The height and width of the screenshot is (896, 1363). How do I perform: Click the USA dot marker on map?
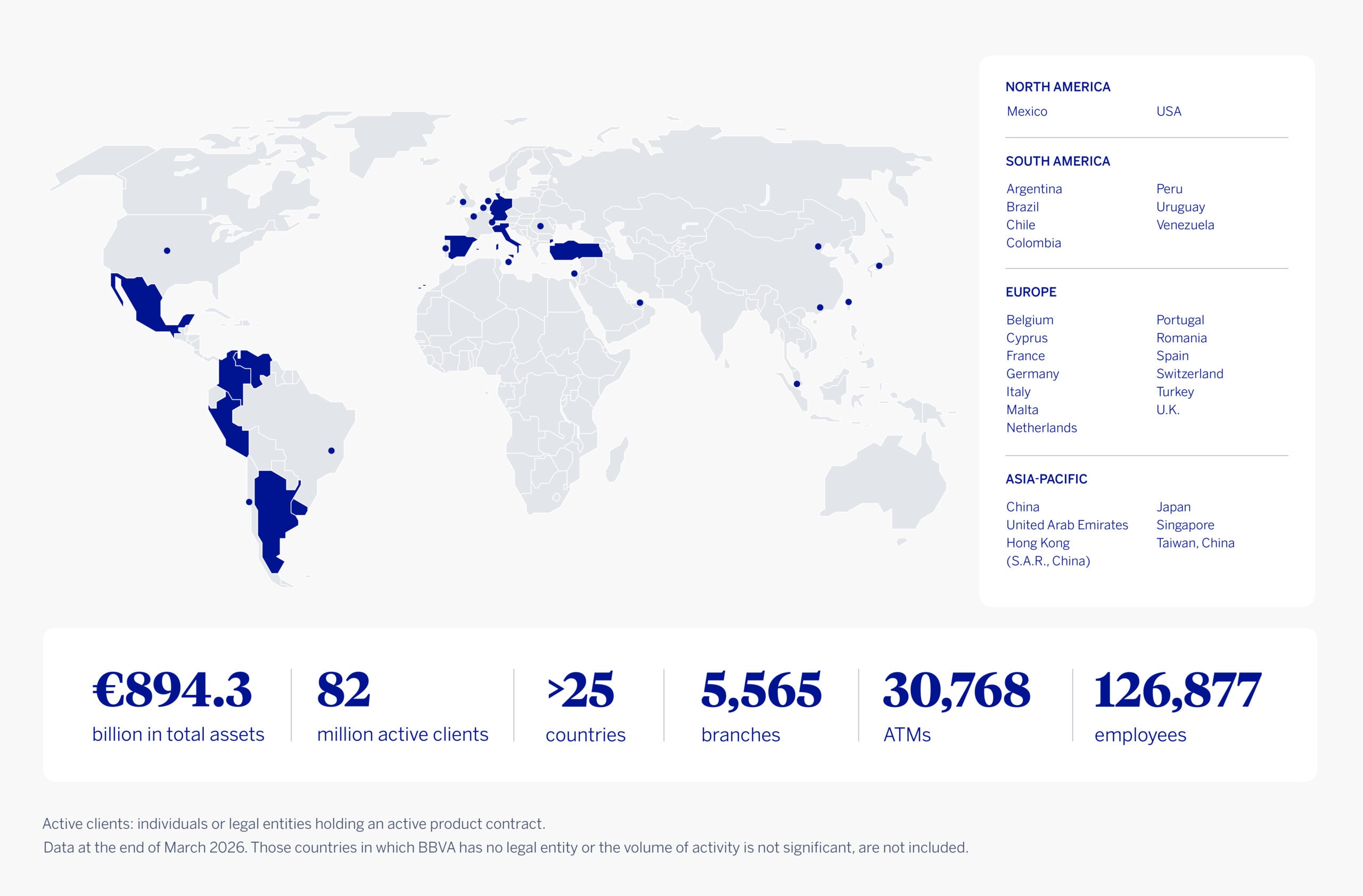point(167,251)
